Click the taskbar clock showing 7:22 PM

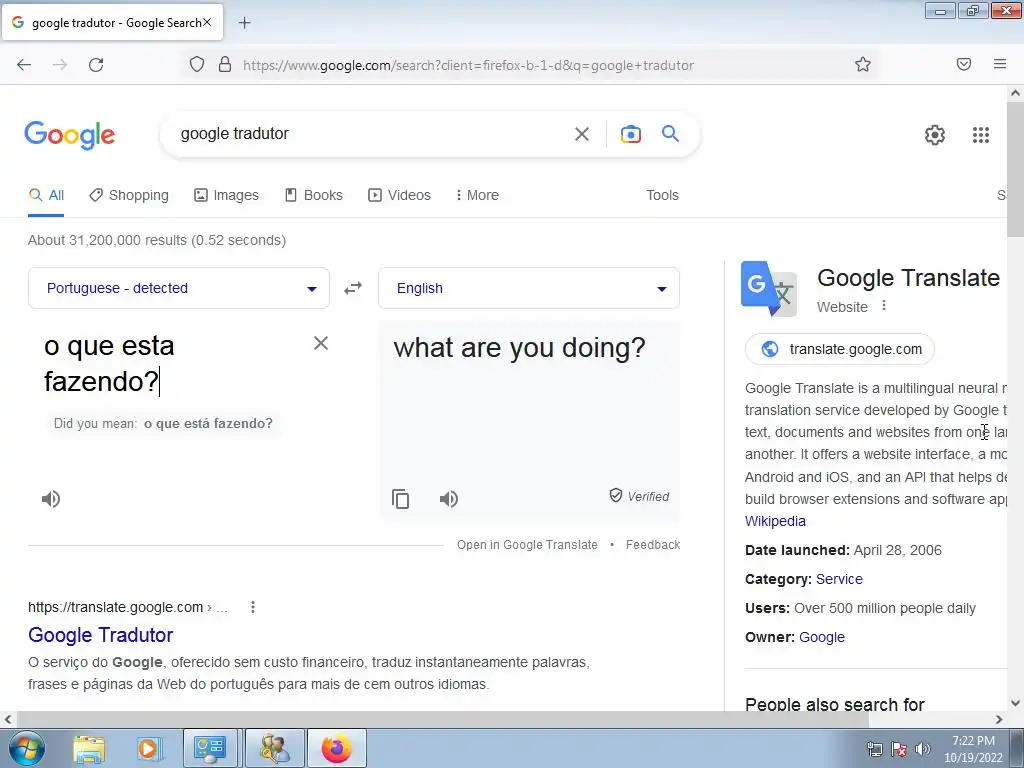coord(973,748)
